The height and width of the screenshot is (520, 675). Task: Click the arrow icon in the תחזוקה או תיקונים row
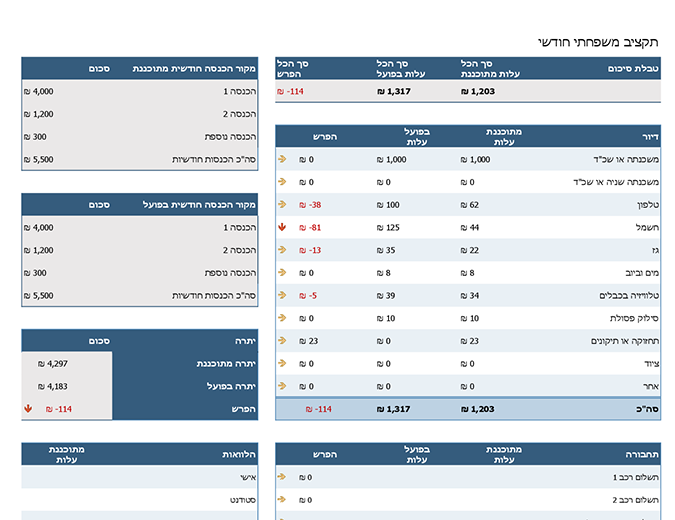point(282,340)
